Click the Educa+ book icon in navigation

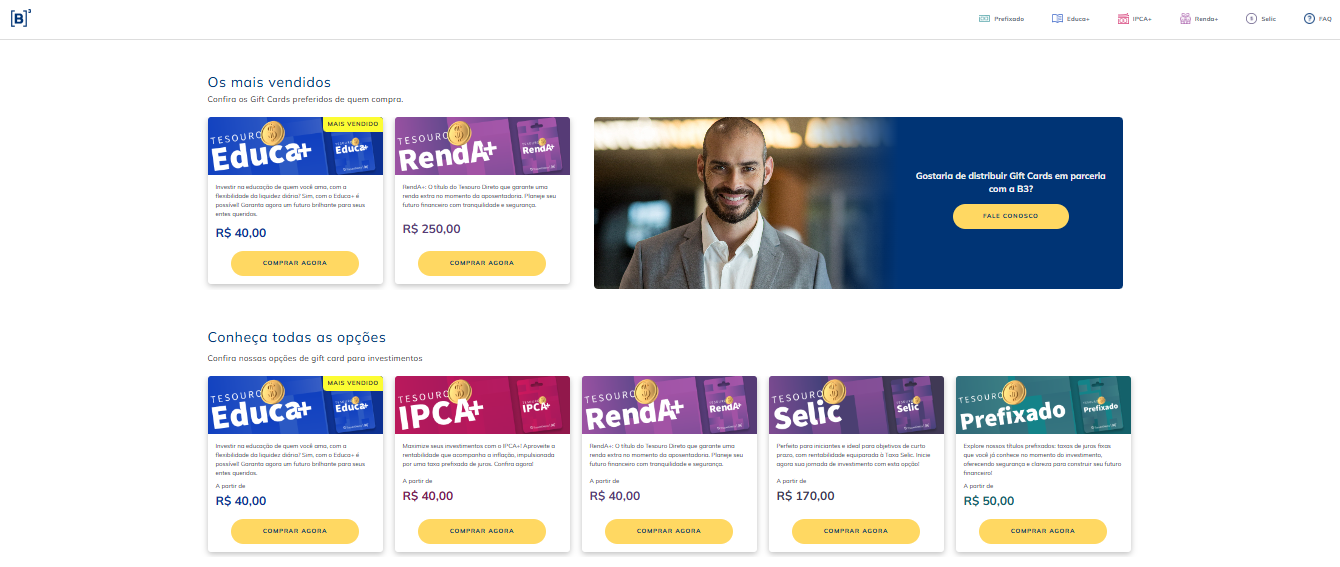(x=1057, y=19)
